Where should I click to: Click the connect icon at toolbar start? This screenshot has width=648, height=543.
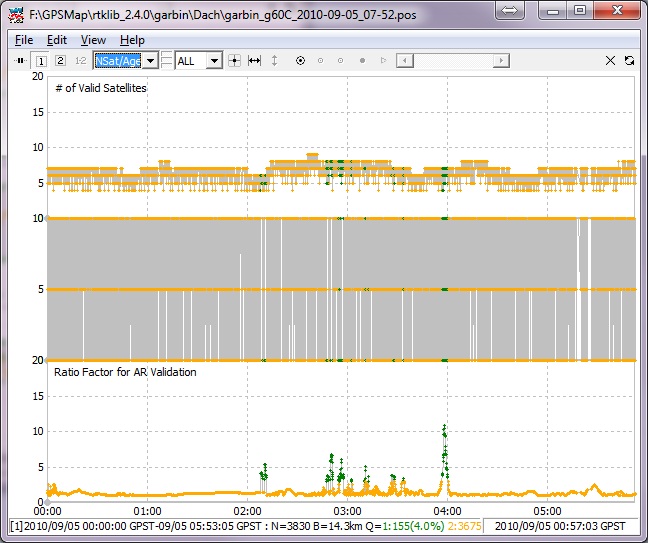pyautogui.click(x=20, y=61)
